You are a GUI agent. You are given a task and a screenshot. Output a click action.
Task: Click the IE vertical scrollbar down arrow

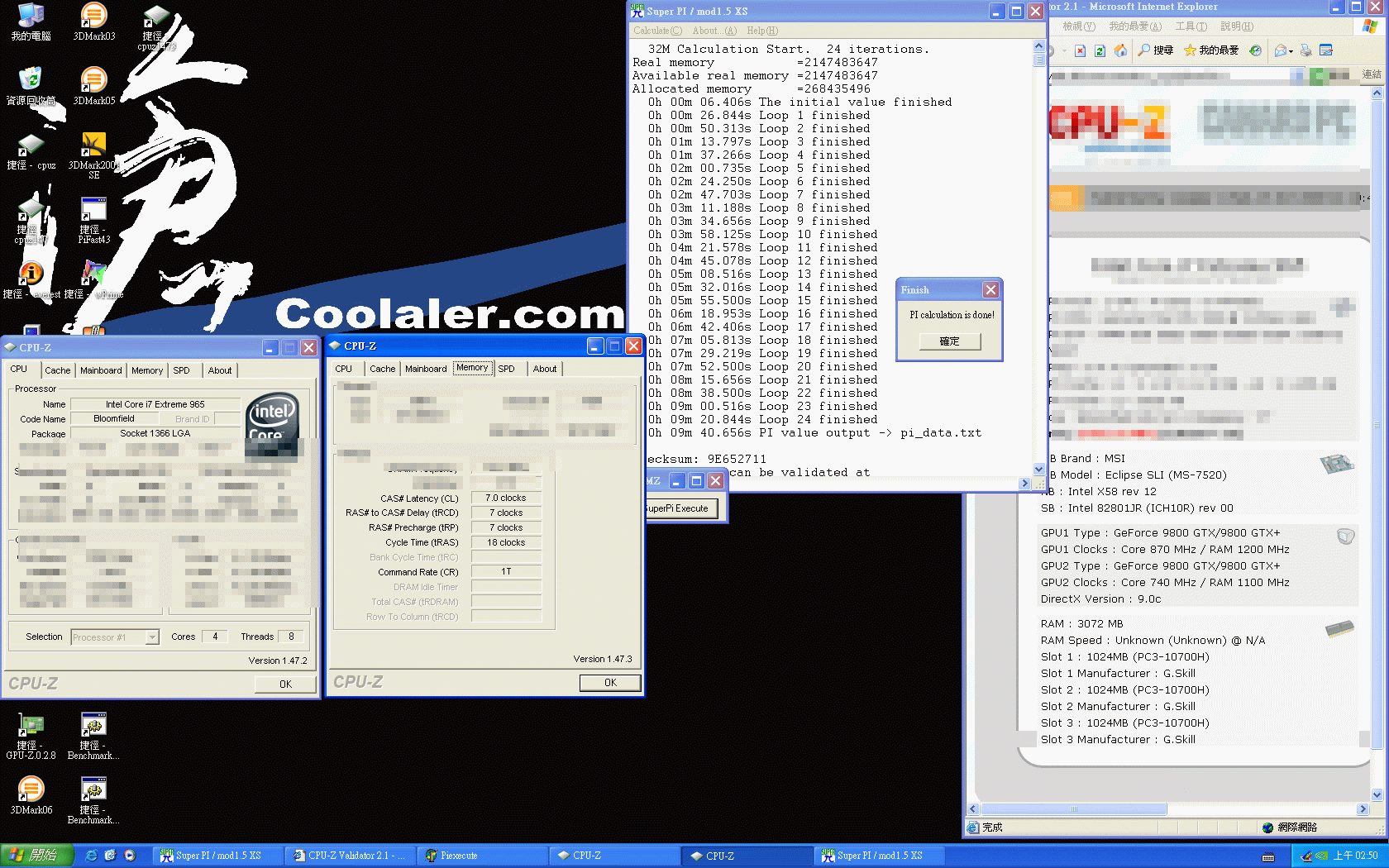click(x=1377, y=794)
